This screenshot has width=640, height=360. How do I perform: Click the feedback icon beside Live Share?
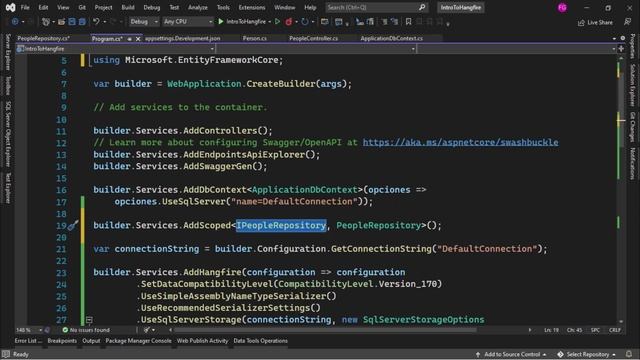click(x=627, y=22)
